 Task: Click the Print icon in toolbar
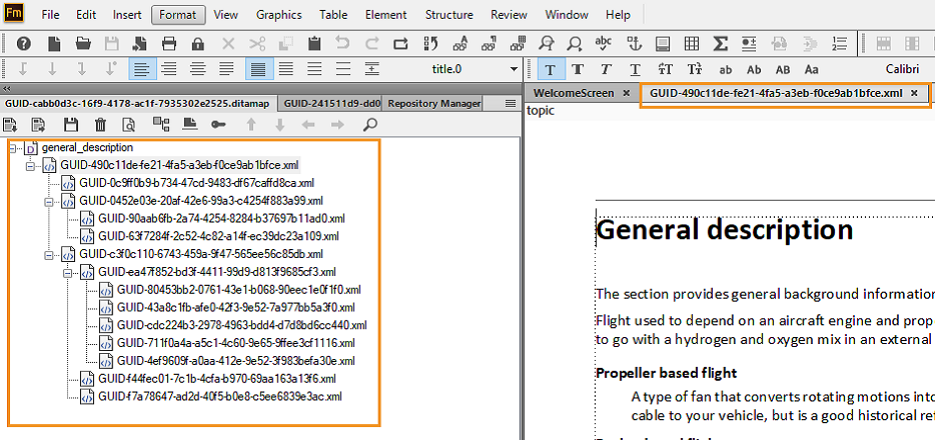pyautogui.click(x=169, y=43)
